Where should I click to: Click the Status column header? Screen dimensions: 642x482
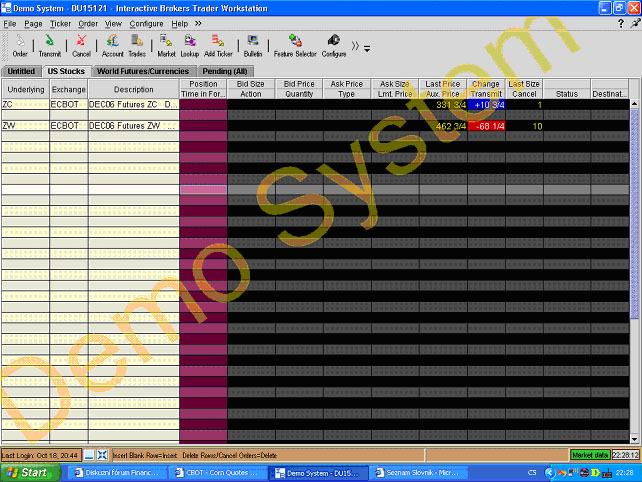coord(567,94)
